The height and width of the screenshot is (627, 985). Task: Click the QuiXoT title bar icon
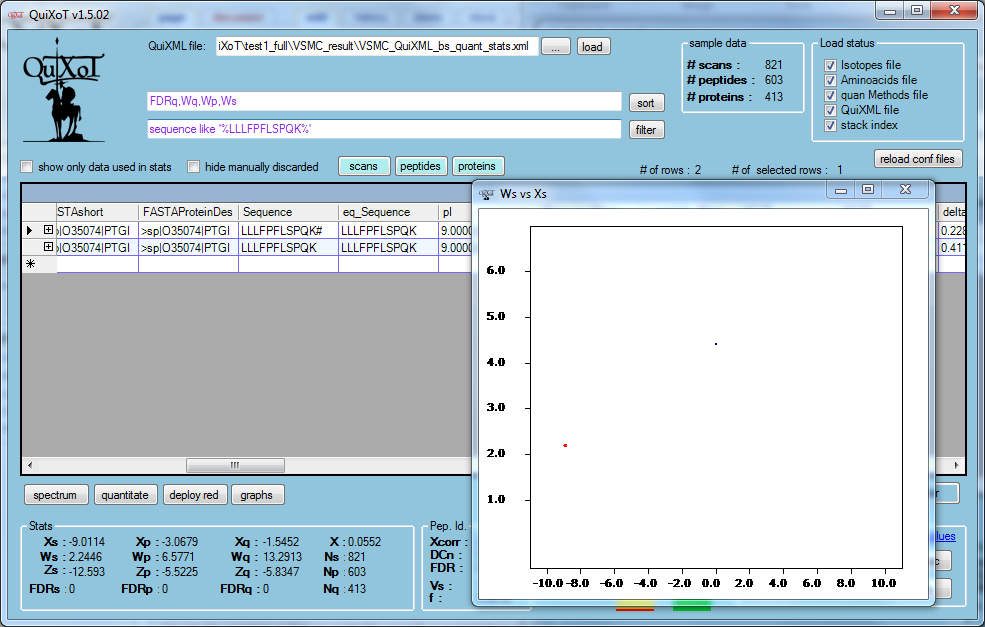pos(15,13)
